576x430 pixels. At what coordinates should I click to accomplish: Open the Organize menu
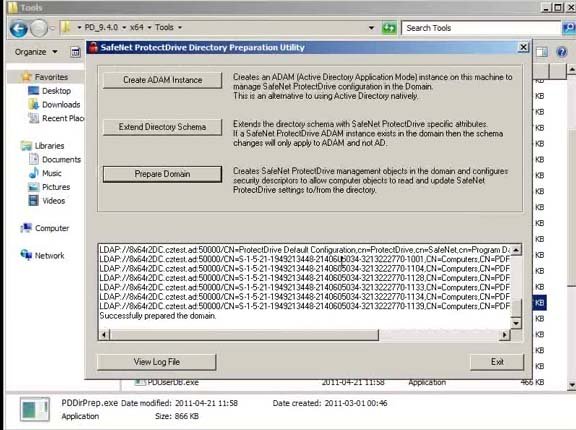pos(36,52)
